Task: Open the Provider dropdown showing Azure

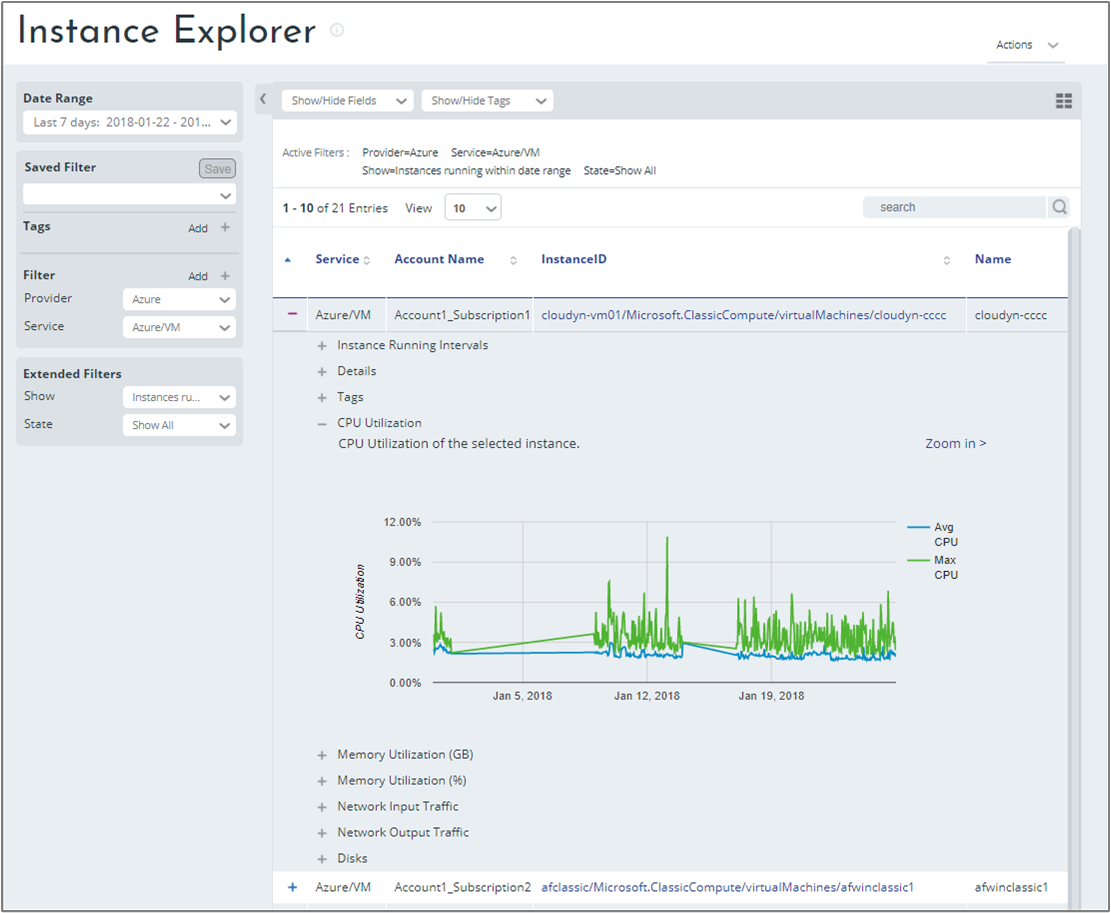Action: pos(179,299)
